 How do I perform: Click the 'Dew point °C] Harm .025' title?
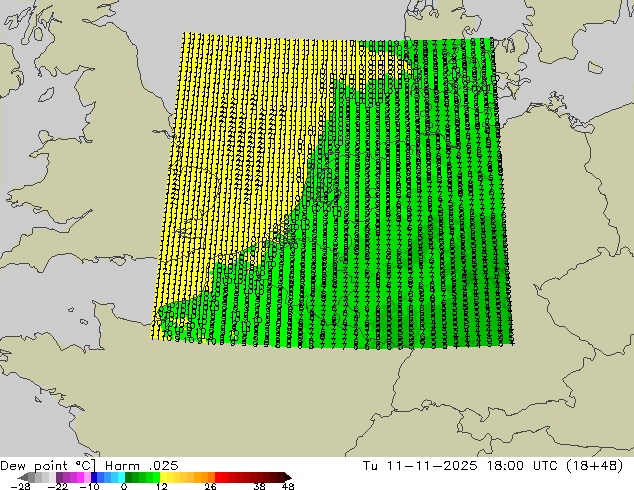89,466
